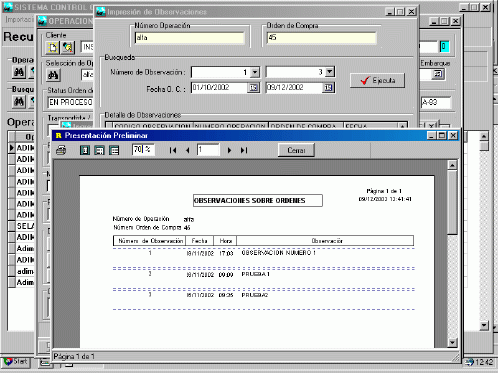Viewport: 498px width, 373px height.
Task: Click binoculars icon under Selección de Operación
Action: click(53, 75)
